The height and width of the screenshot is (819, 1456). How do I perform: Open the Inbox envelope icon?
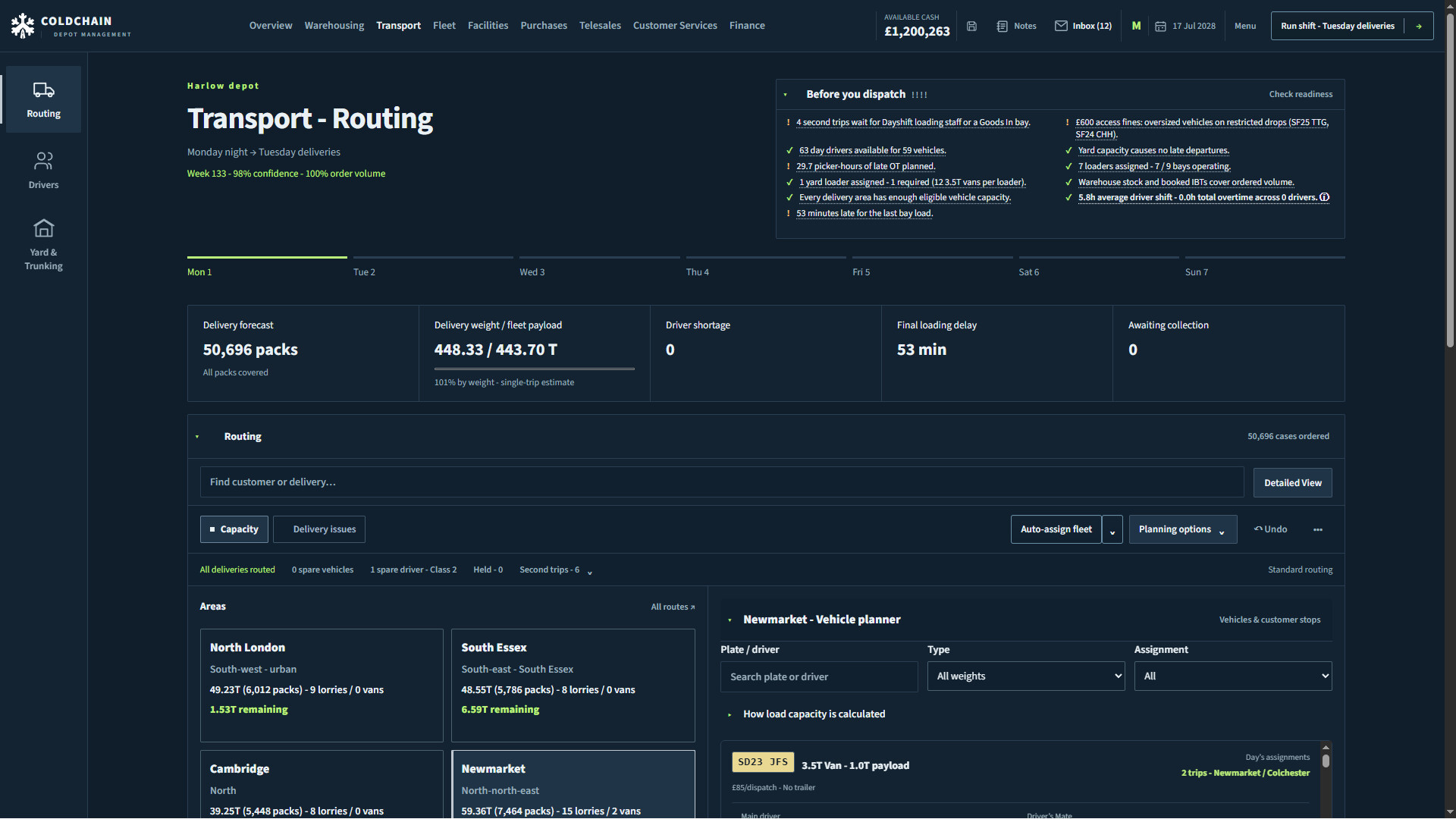click(1061, 26)
